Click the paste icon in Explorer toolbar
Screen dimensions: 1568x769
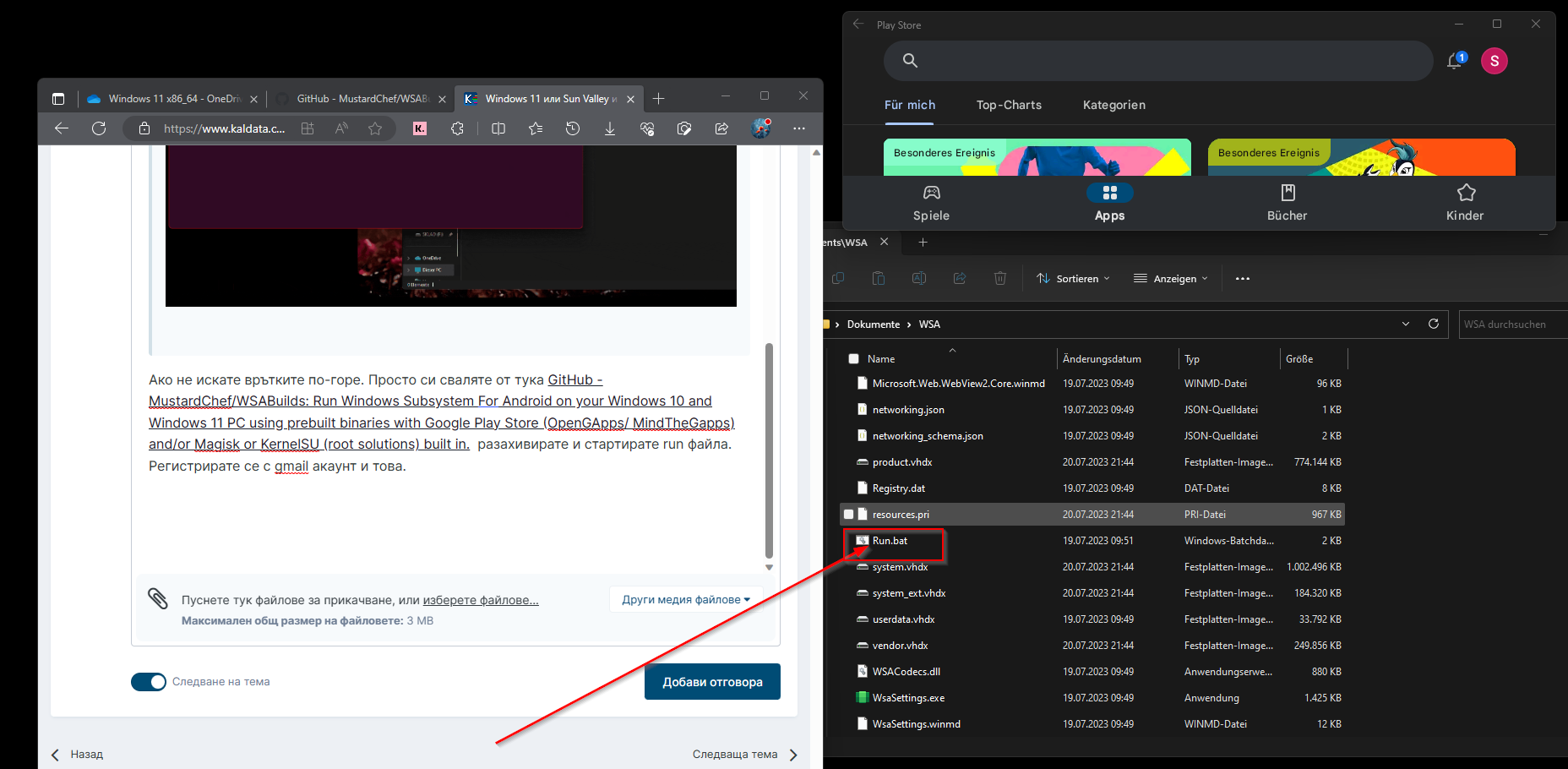click(x=879, y=278)
